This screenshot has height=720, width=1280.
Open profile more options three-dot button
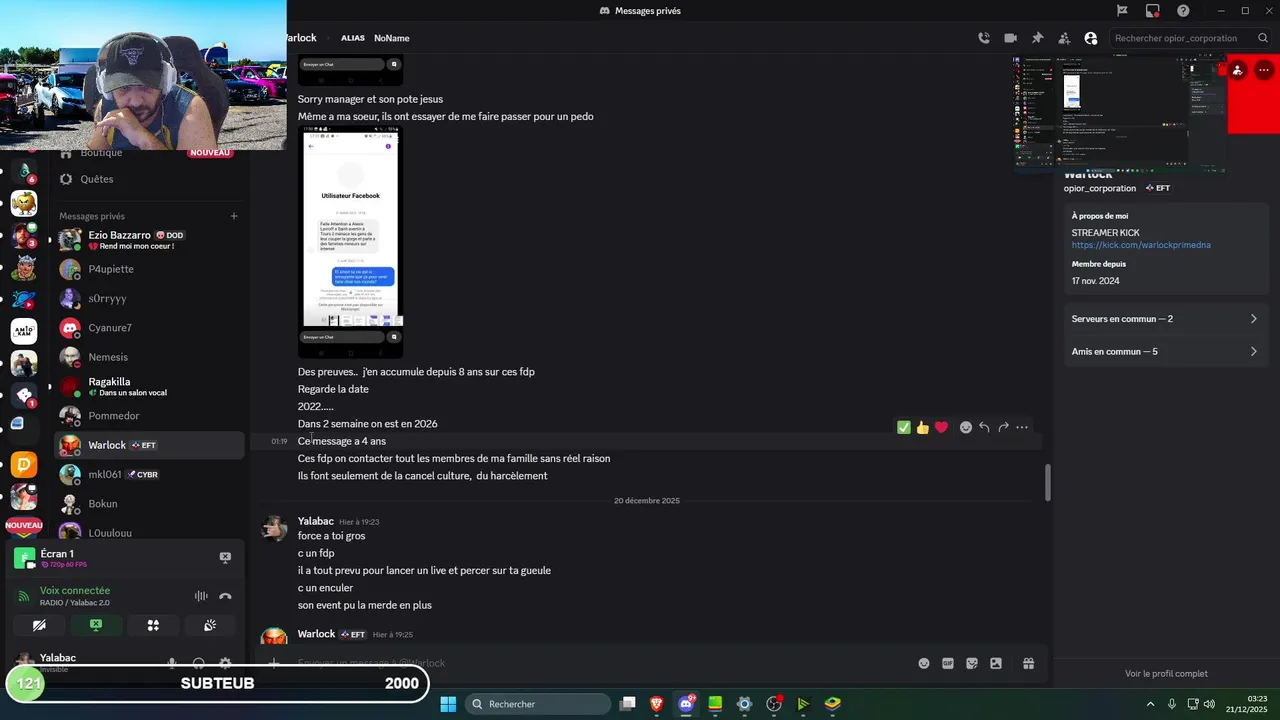click(x=1264, y=70)
